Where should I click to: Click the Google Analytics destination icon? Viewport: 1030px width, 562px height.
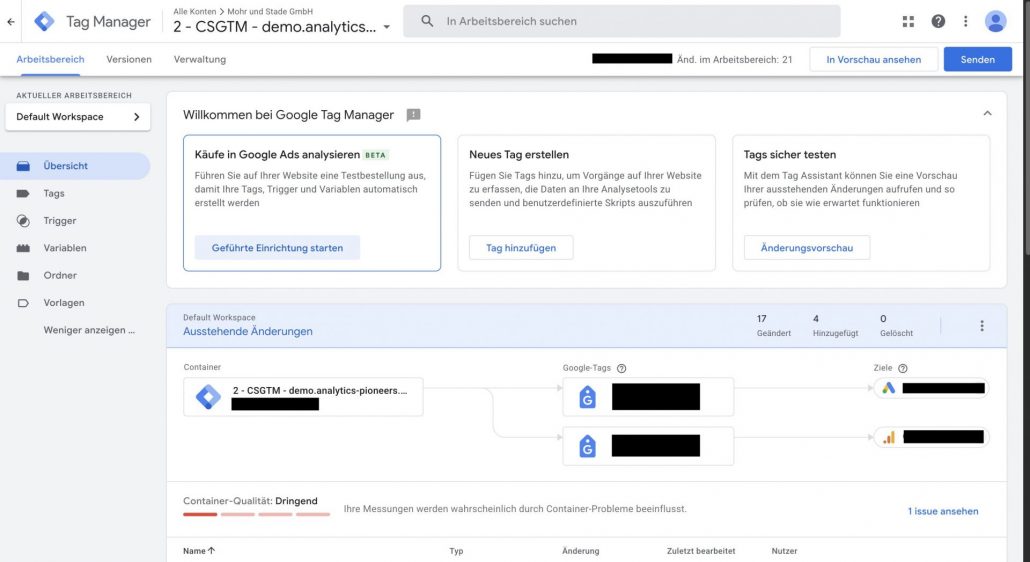point(889,437)
